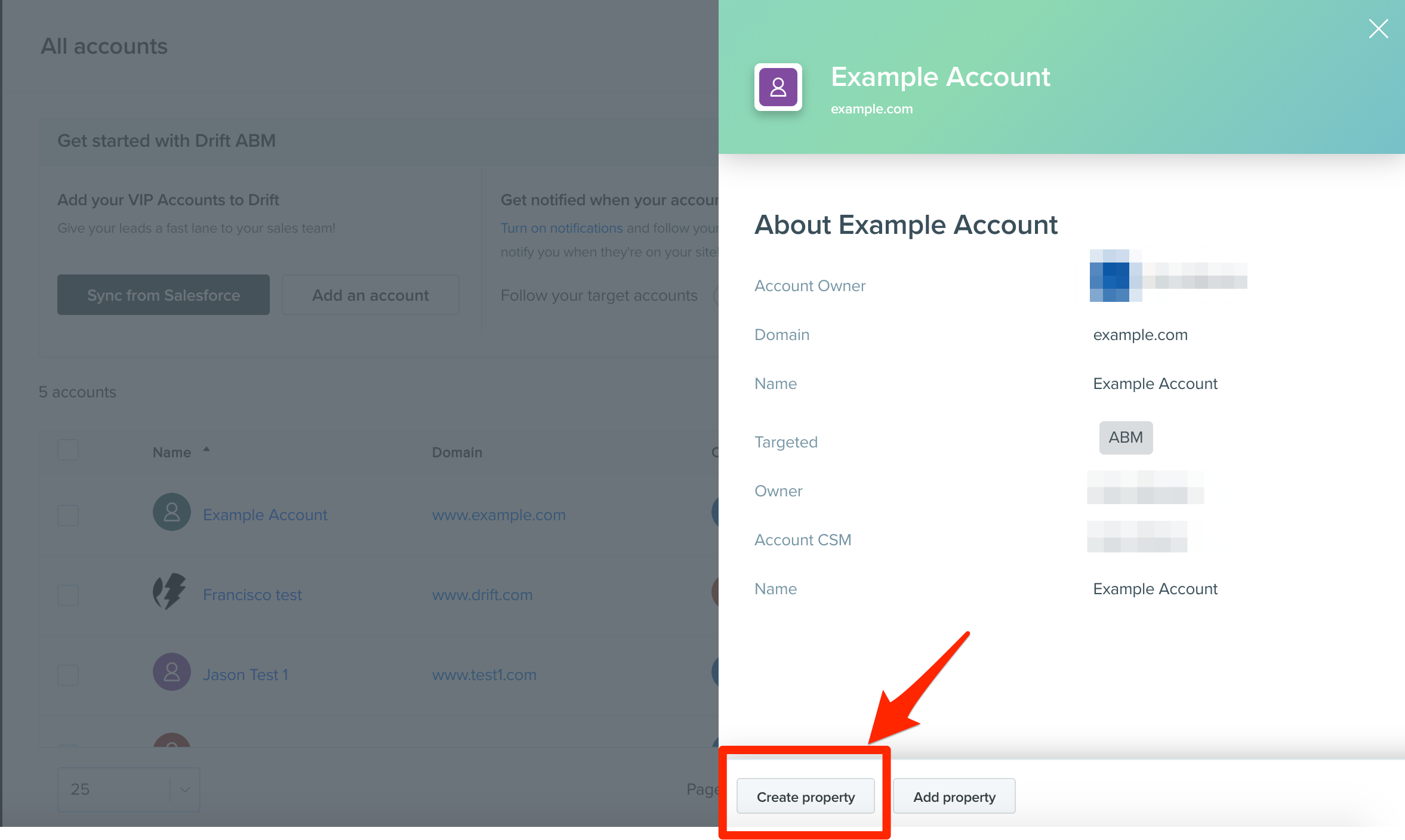The width and height of the screenshot is (1405, 840).
Task: Check the Example Account row checkbox
Action: pyautogui.click(x=68, y=515)
